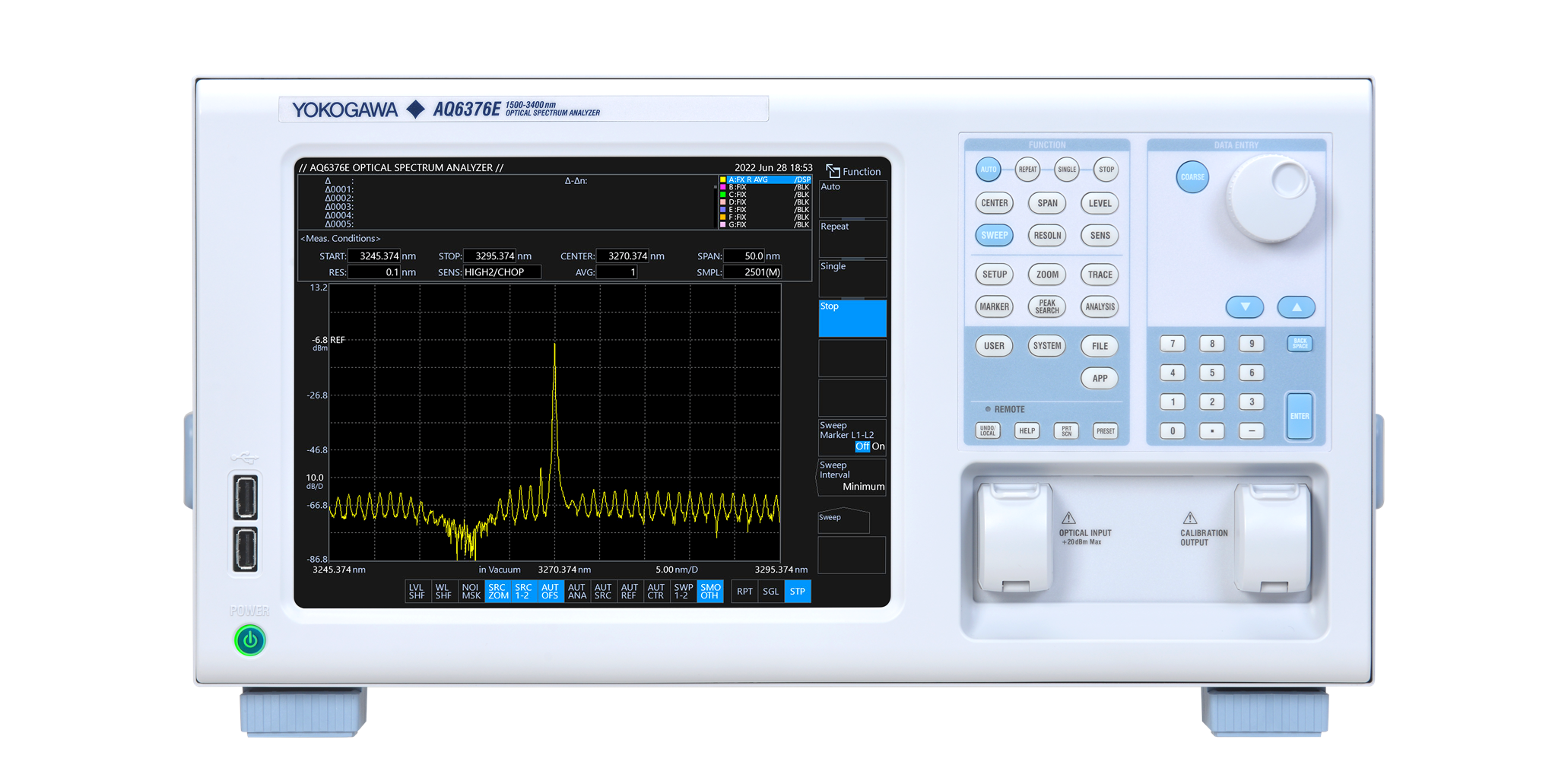Toggle the AUT OFS status indicator
The image size is (1568, 784).
pos(550,592)
